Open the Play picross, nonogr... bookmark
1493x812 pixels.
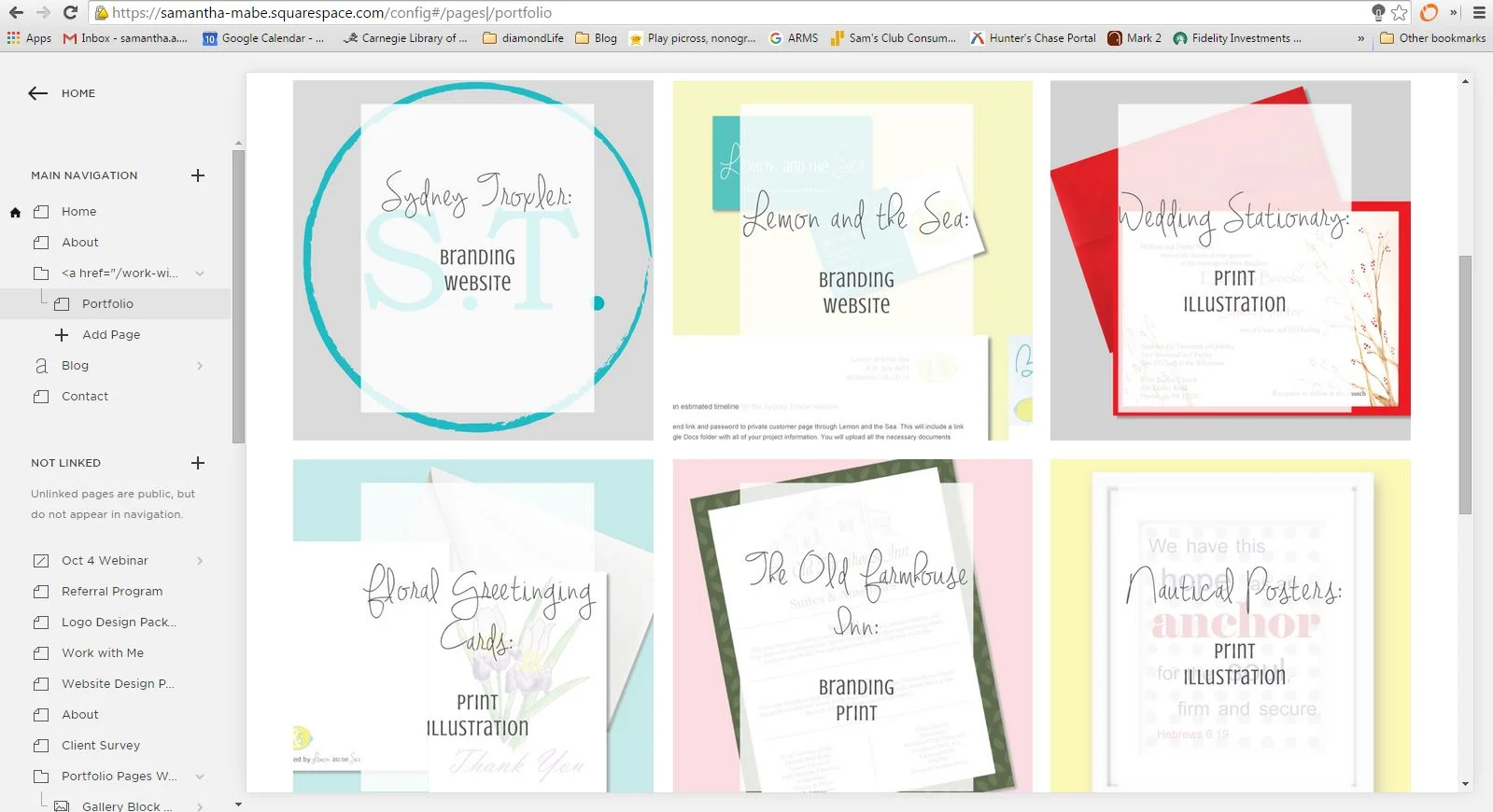693,38
